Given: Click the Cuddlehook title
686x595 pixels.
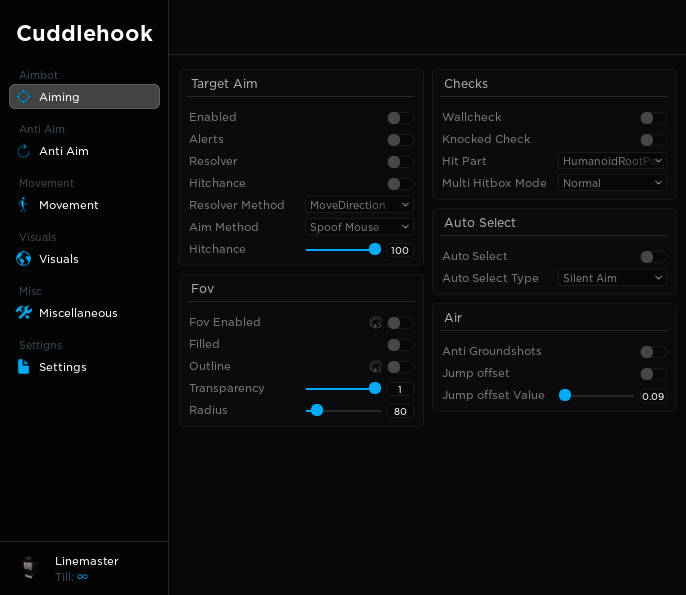Looking at the screenshot, I should (x=84, y=34).
